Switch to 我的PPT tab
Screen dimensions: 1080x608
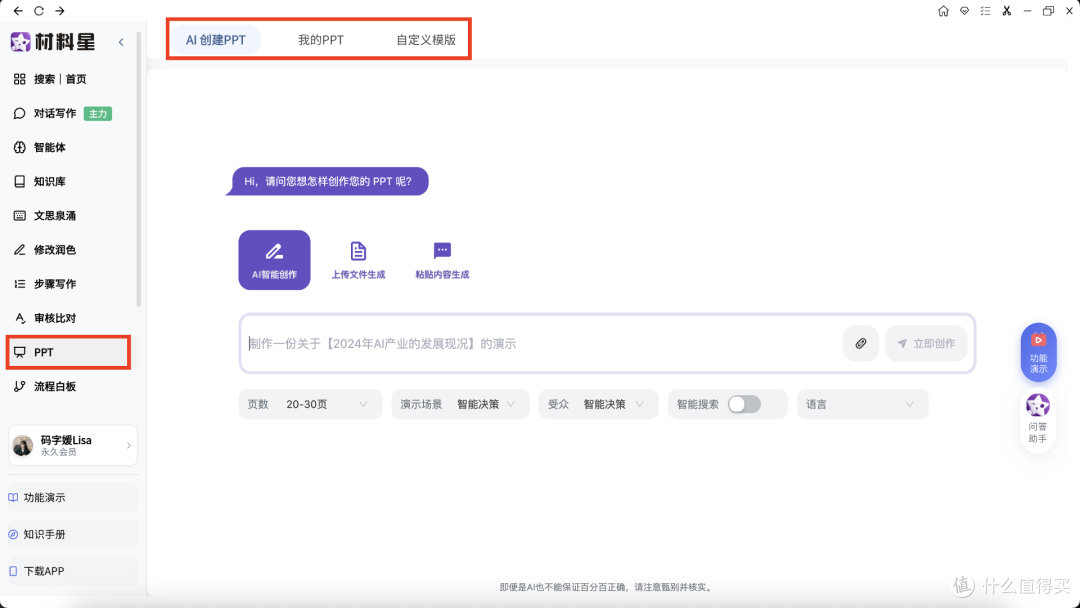click(x=320, y=40)
